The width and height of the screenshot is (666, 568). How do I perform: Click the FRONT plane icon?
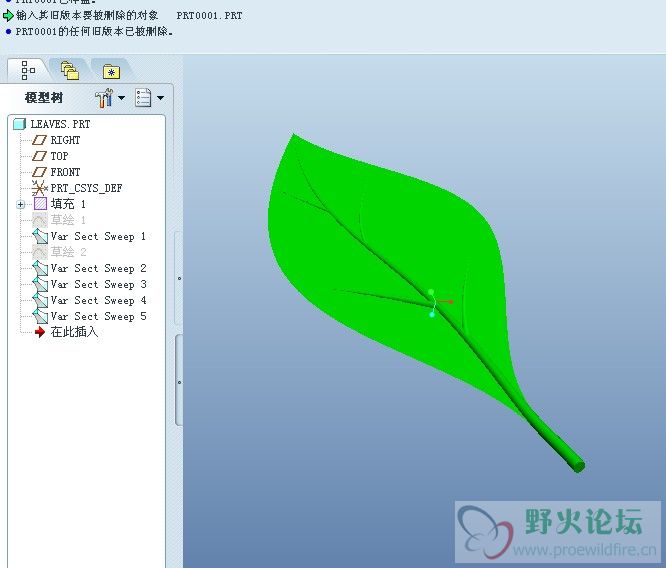point(40,172)
